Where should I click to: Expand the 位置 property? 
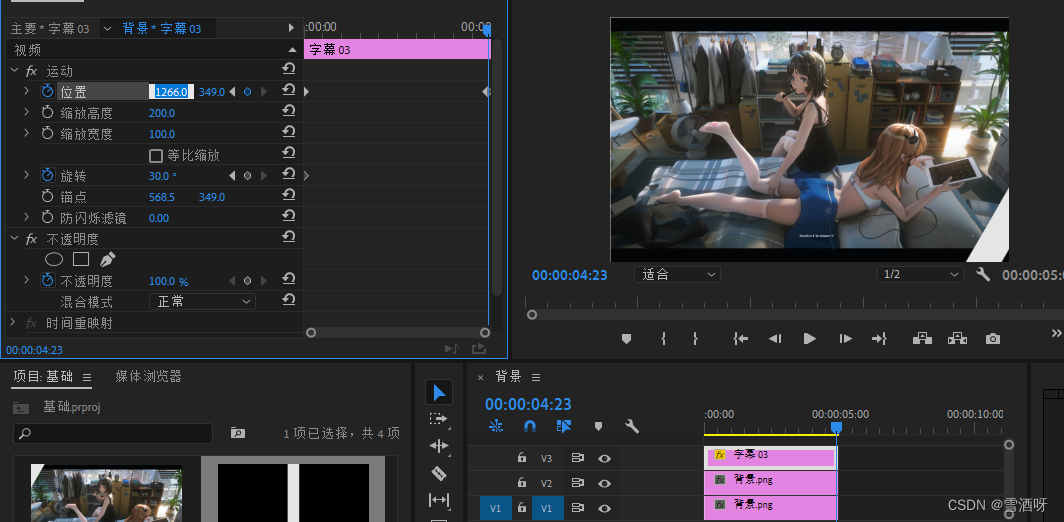(26, 91)
